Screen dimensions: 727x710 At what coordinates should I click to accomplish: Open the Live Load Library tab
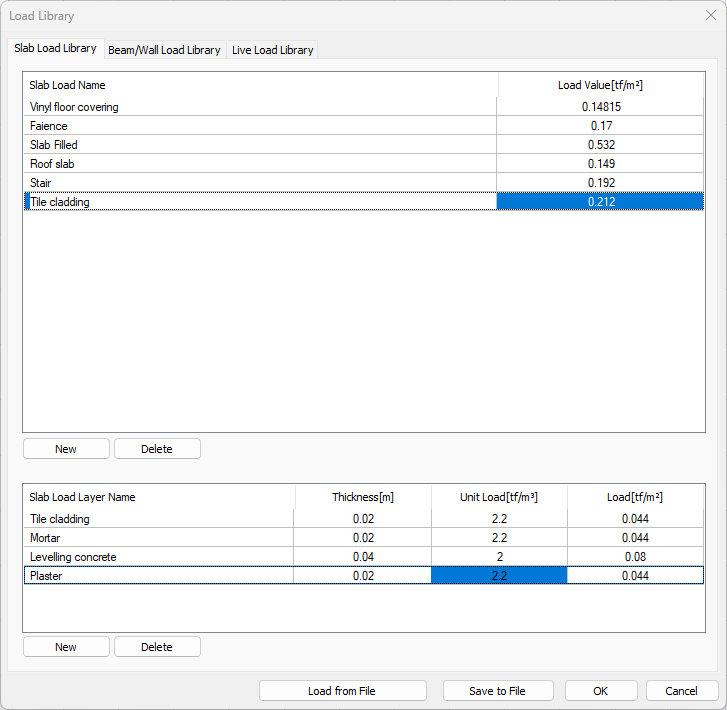coord(272,50)
